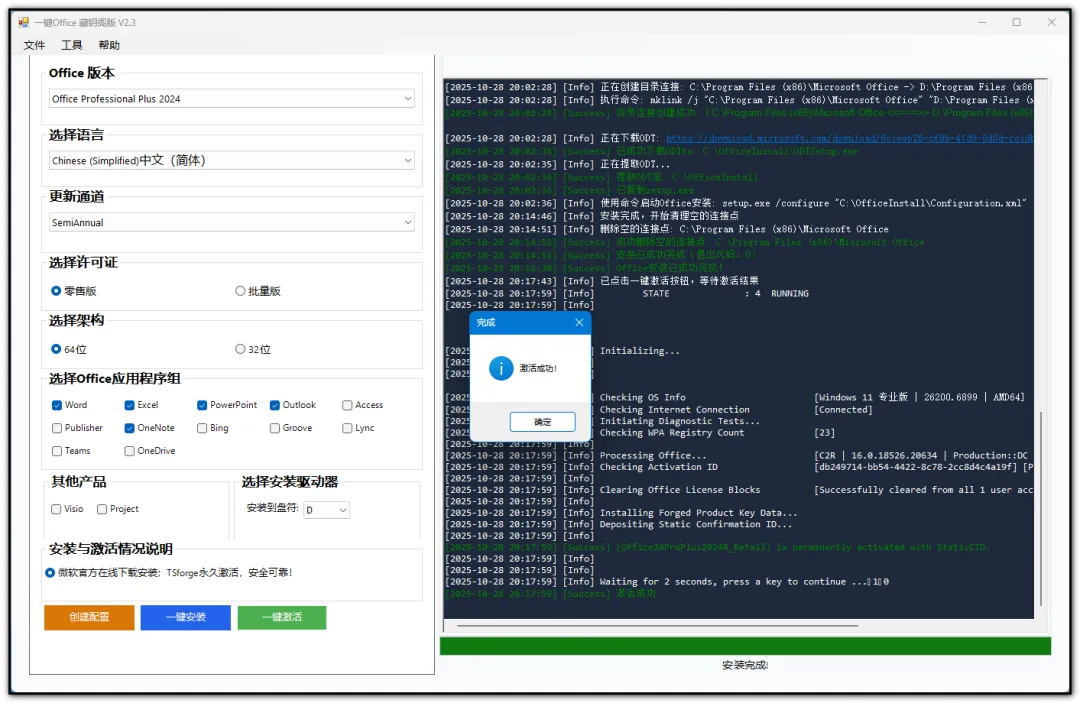Image resolution: width=1080 pixels, height=703 pixels.
Task: Click the green 一键激活 button
Action: 282,618
